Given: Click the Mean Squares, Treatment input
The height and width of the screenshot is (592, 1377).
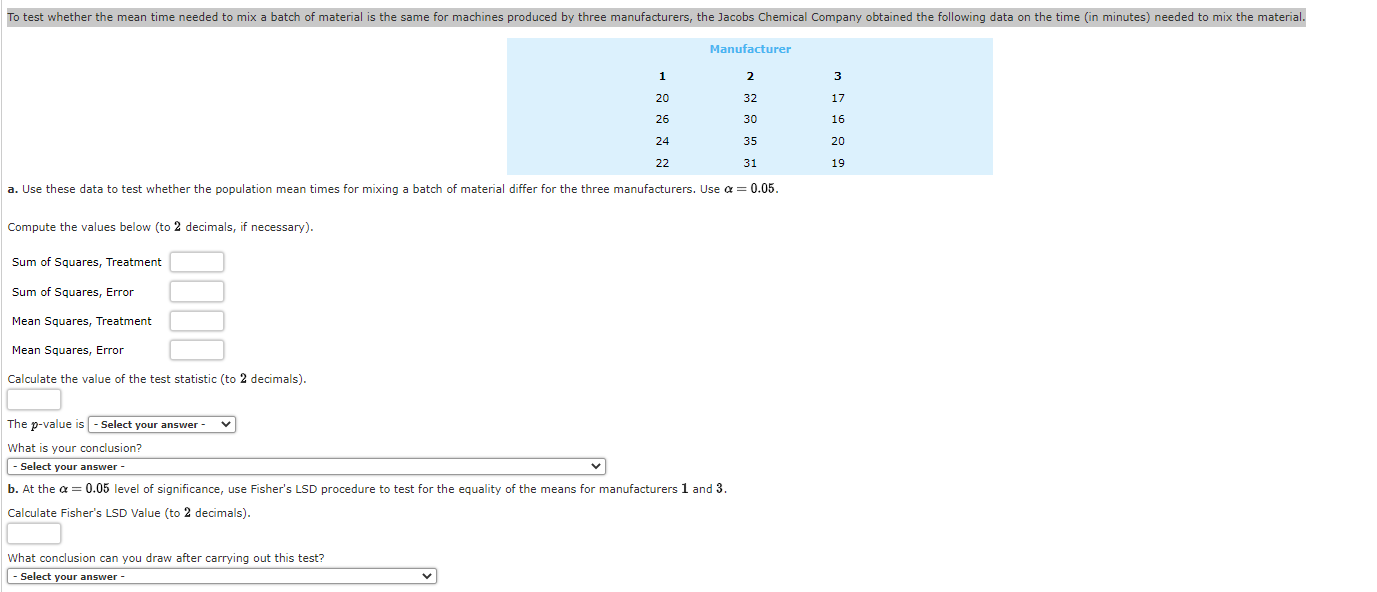Looking at the screenshot, I should [x=196, y=320].
